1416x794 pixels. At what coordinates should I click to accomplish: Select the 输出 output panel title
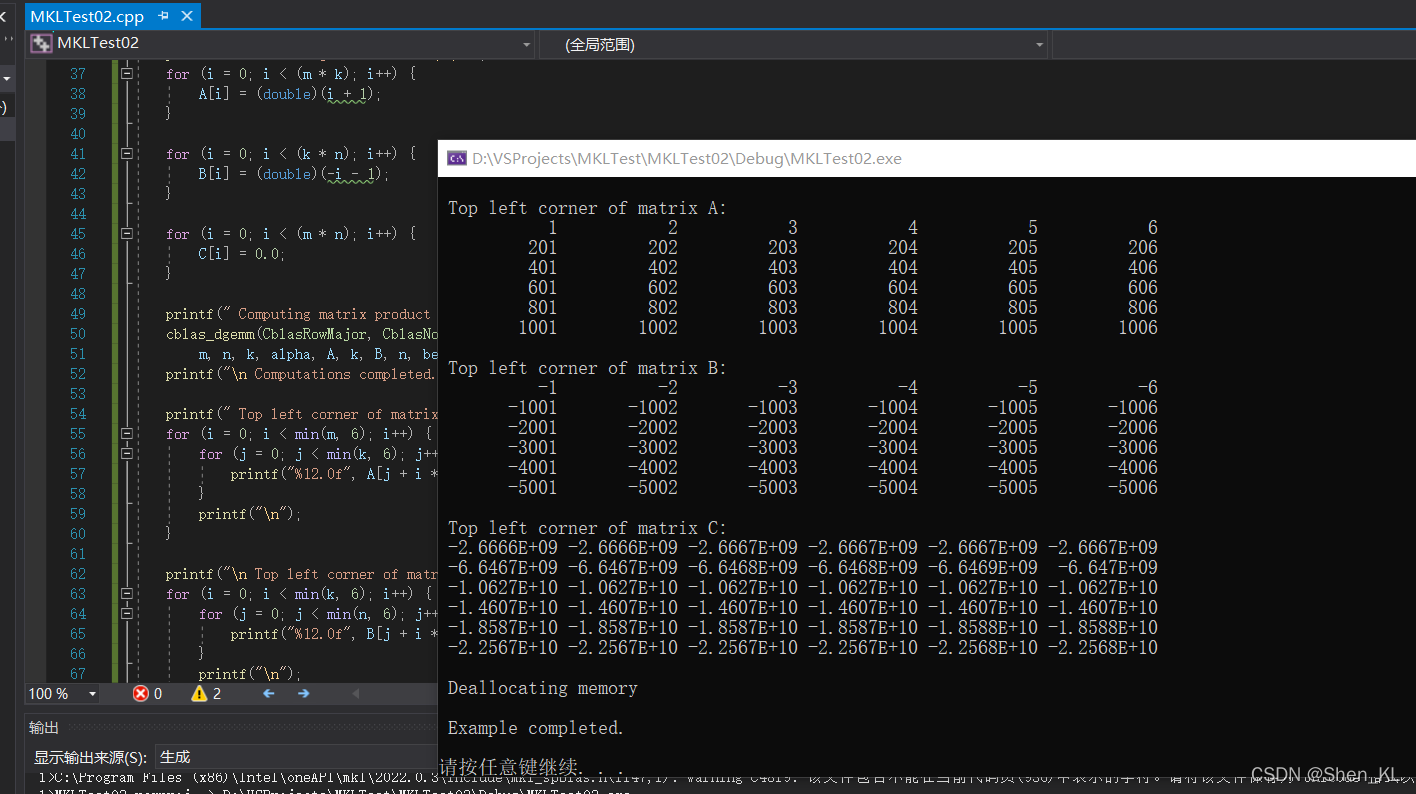(x=44, y=728)
